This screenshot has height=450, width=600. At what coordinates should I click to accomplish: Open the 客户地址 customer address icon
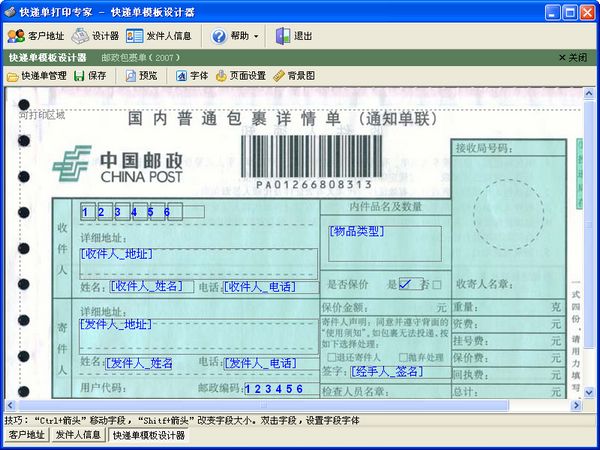pyautogui.click(x=16, y=36)
